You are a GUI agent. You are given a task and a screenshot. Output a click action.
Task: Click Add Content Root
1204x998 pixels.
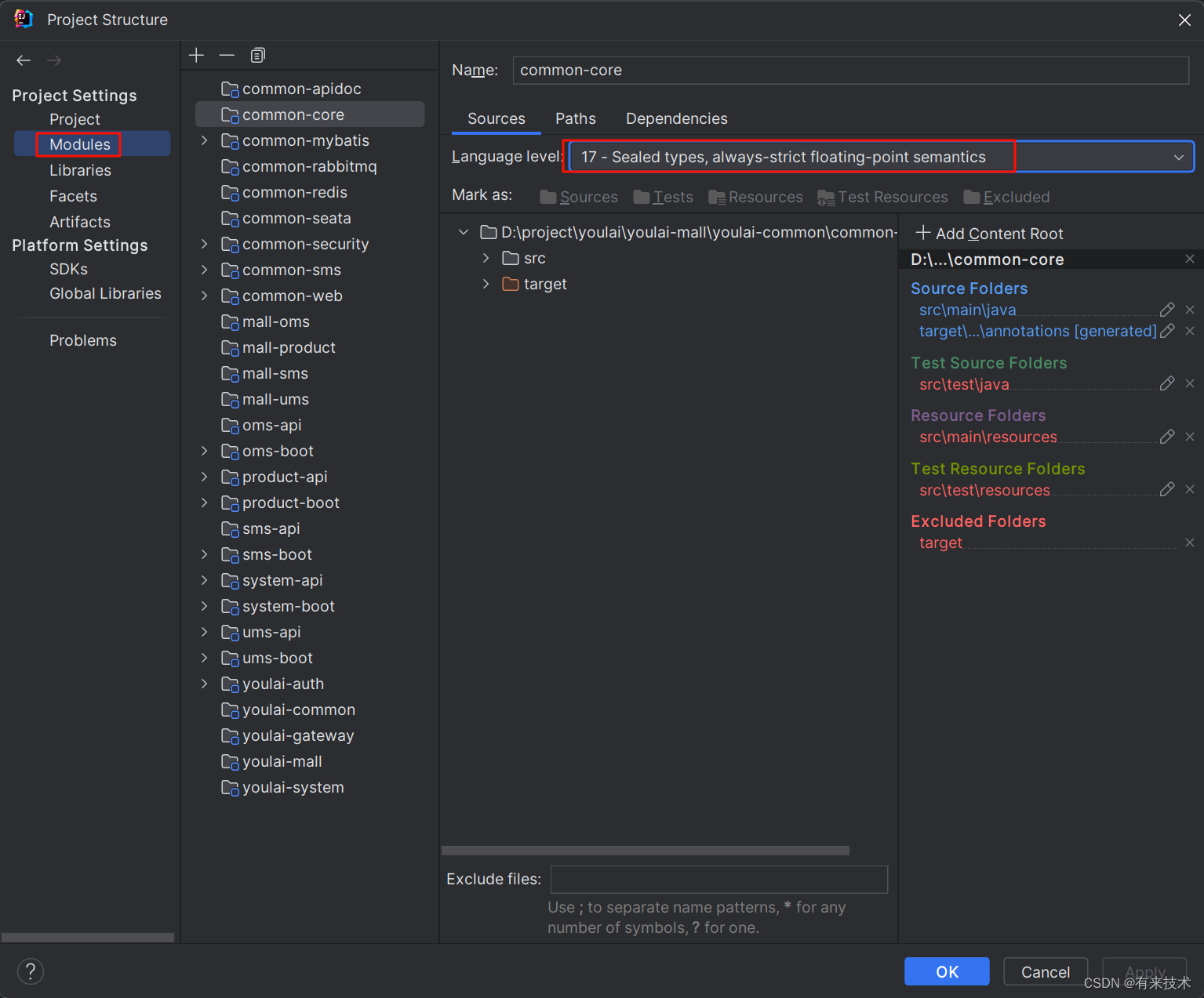point(990,234)
